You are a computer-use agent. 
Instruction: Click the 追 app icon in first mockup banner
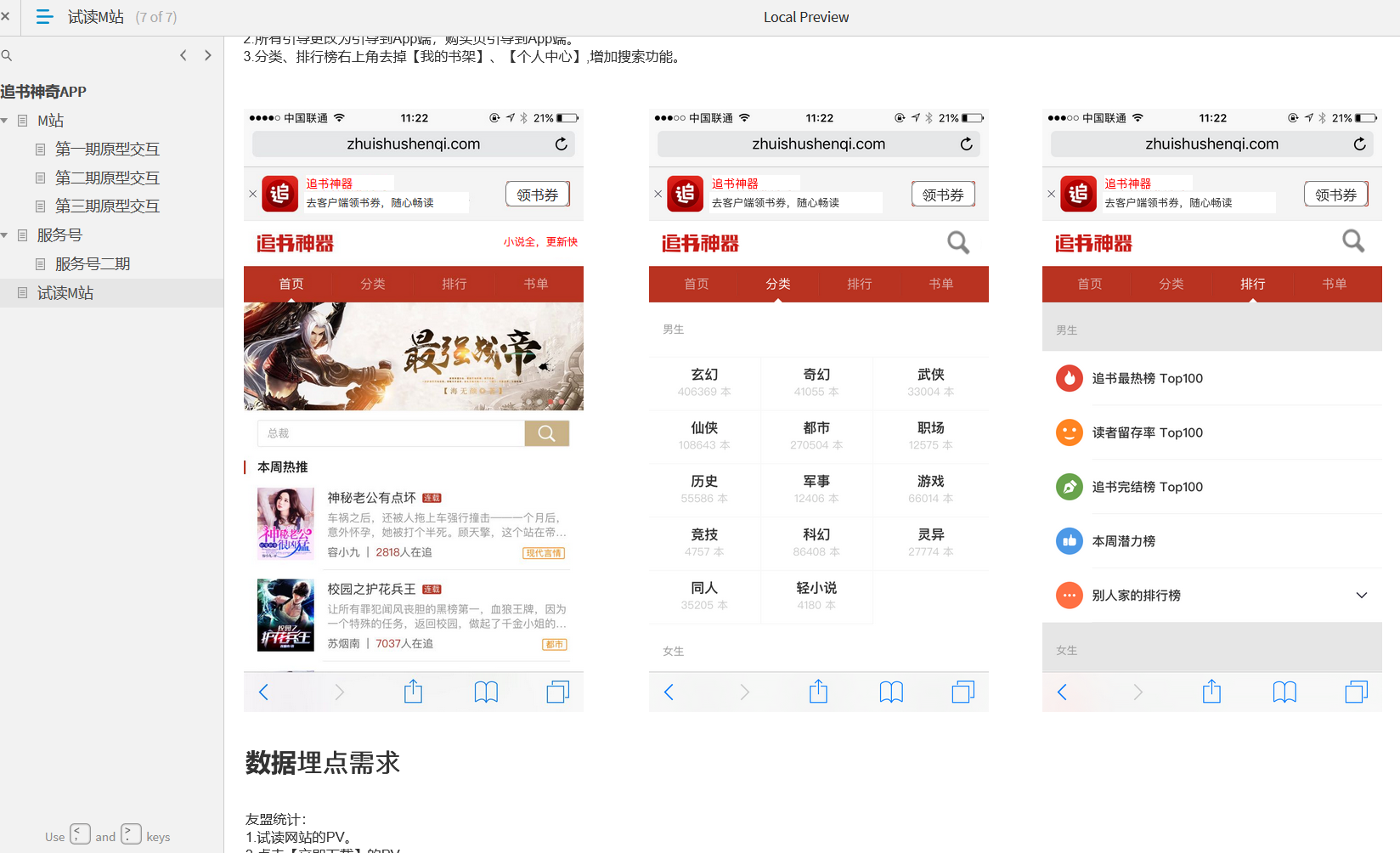coord(279,194)
